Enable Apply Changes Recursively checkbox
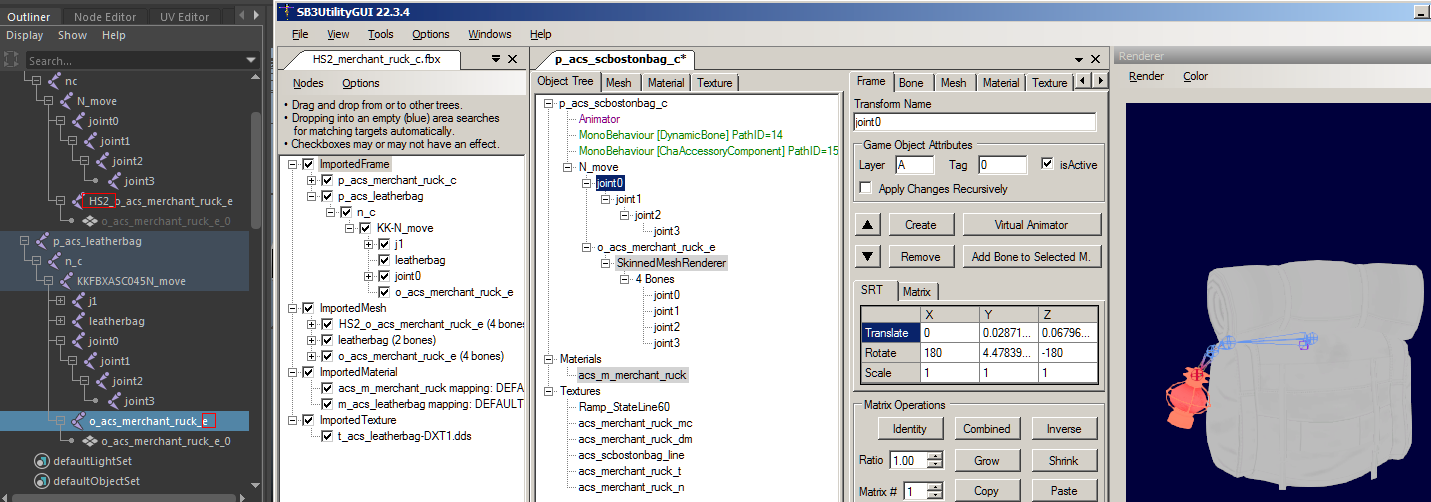The image size is (1431, 502). coord(865,188)
